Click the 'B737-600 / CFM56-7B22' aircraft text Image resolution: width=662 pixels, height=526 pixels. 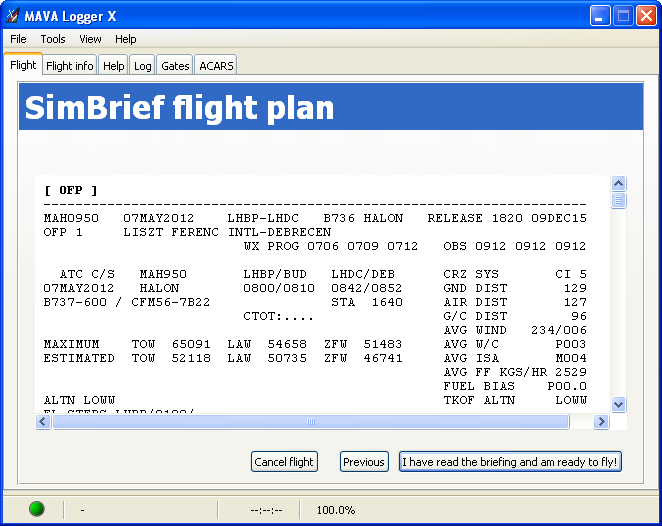coord(127,302)
